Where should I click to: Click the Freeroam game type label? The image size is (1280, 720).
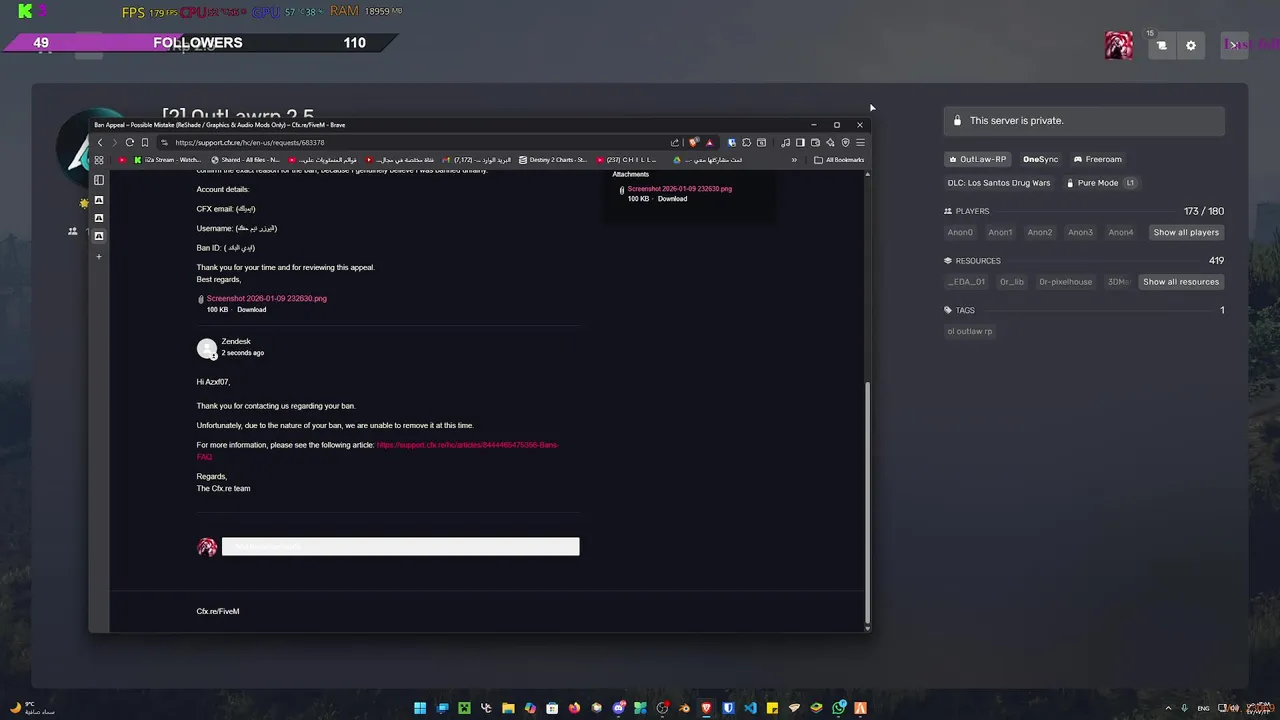(x=1097, y=159)
